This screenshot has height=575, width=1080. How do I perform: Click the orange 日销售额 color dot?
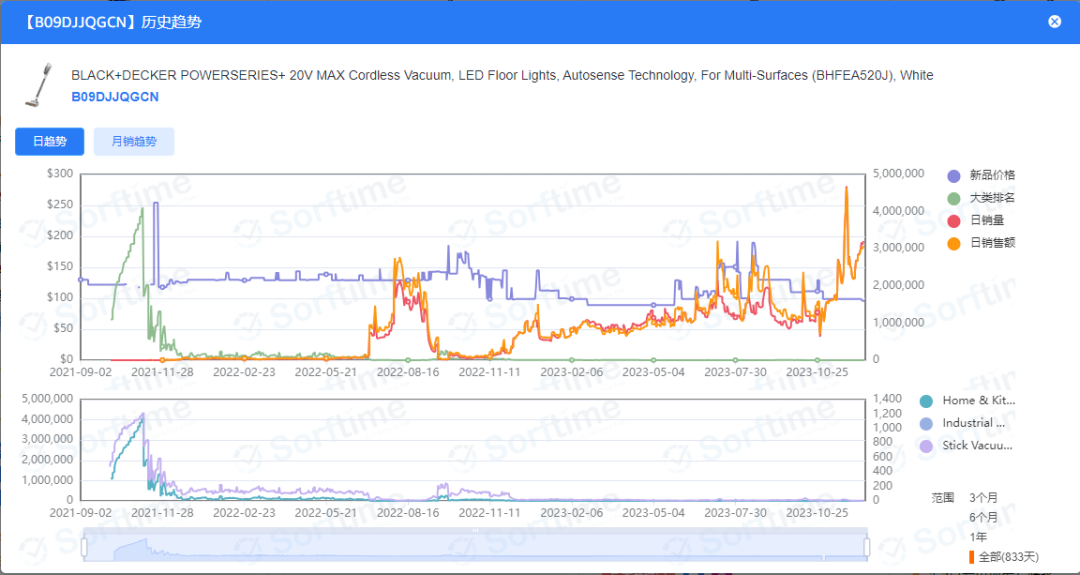(x=954, y=243)
